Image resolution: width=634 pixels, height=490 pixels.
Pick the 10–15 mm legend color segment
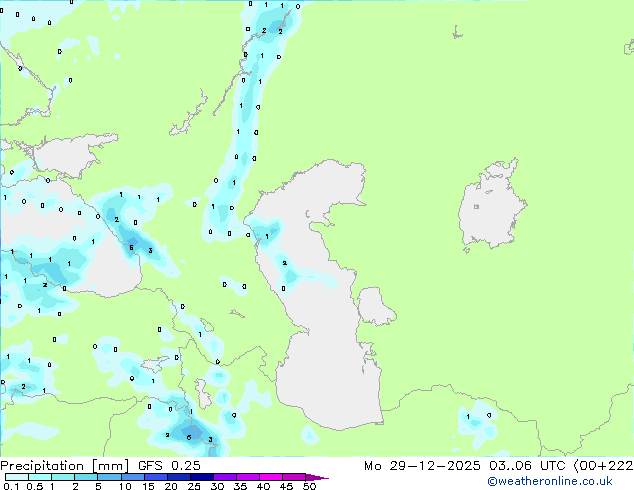click(133, 477)
